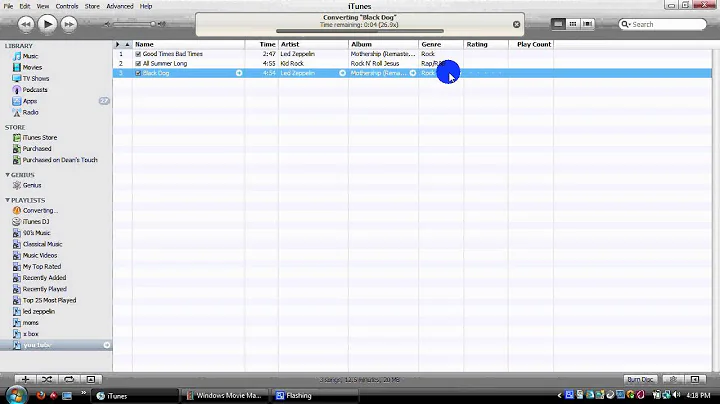Sort by Name column
720x404 pixels.
pyautogui.click(x=188, y=45)
